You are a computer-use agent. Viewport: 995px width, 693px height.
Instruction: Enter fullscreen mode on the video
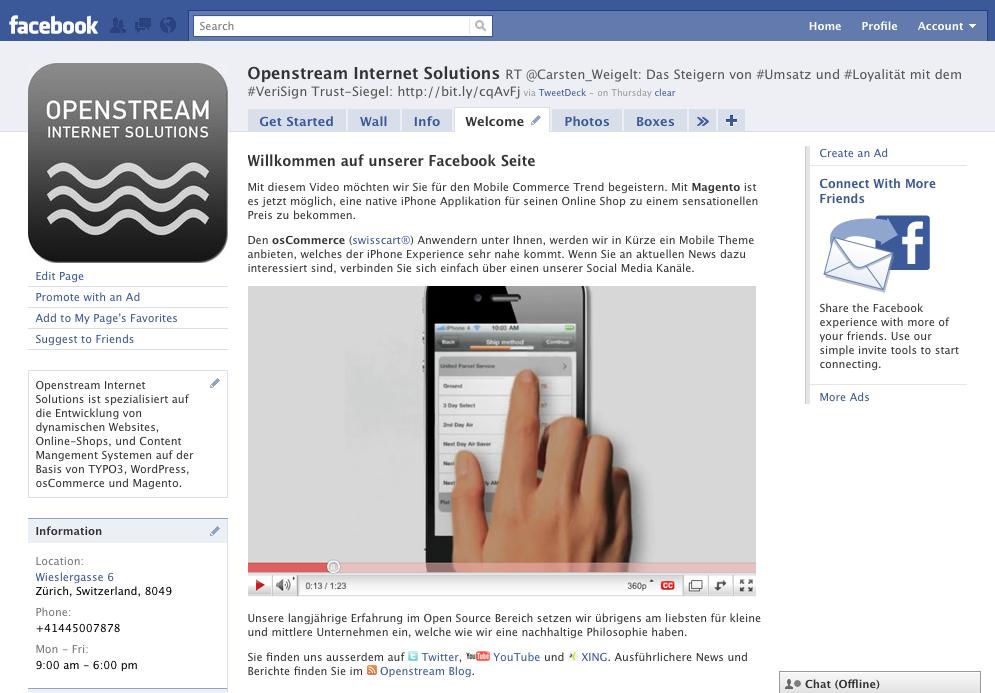(x=745, y=585)
